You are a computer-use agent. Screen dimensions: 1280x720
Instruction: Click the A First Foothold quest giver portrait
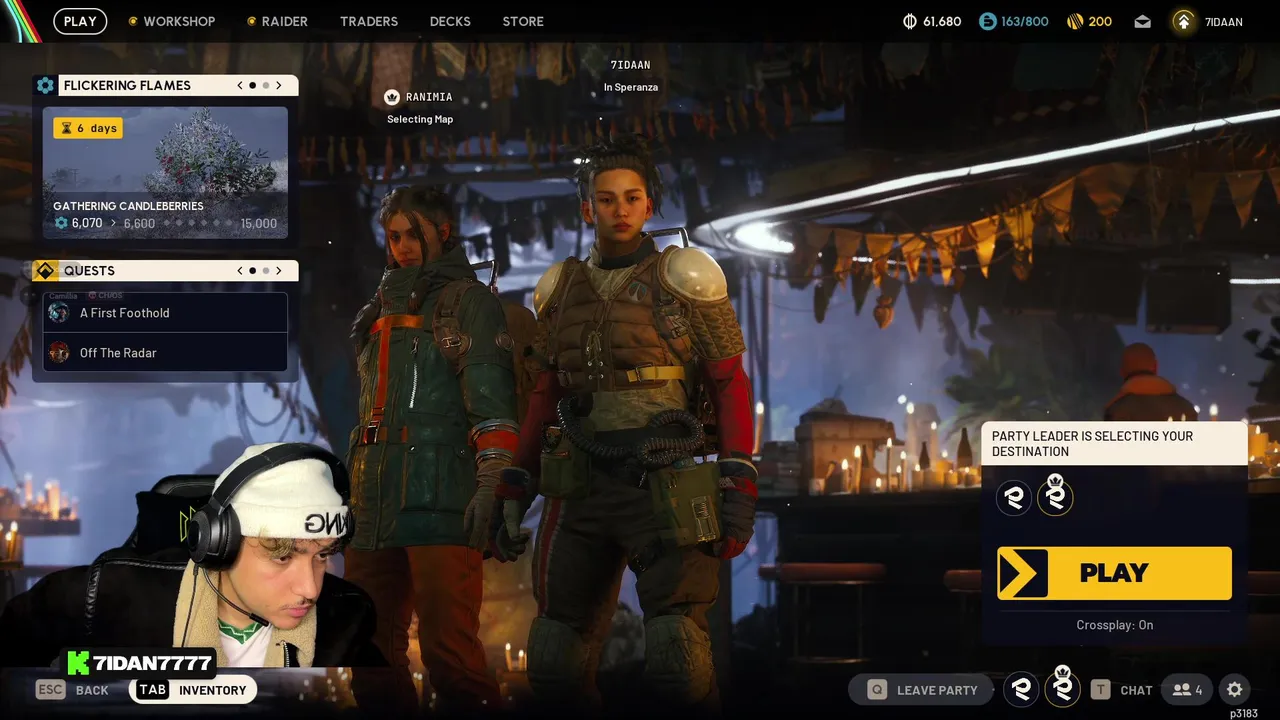[59, 313]
